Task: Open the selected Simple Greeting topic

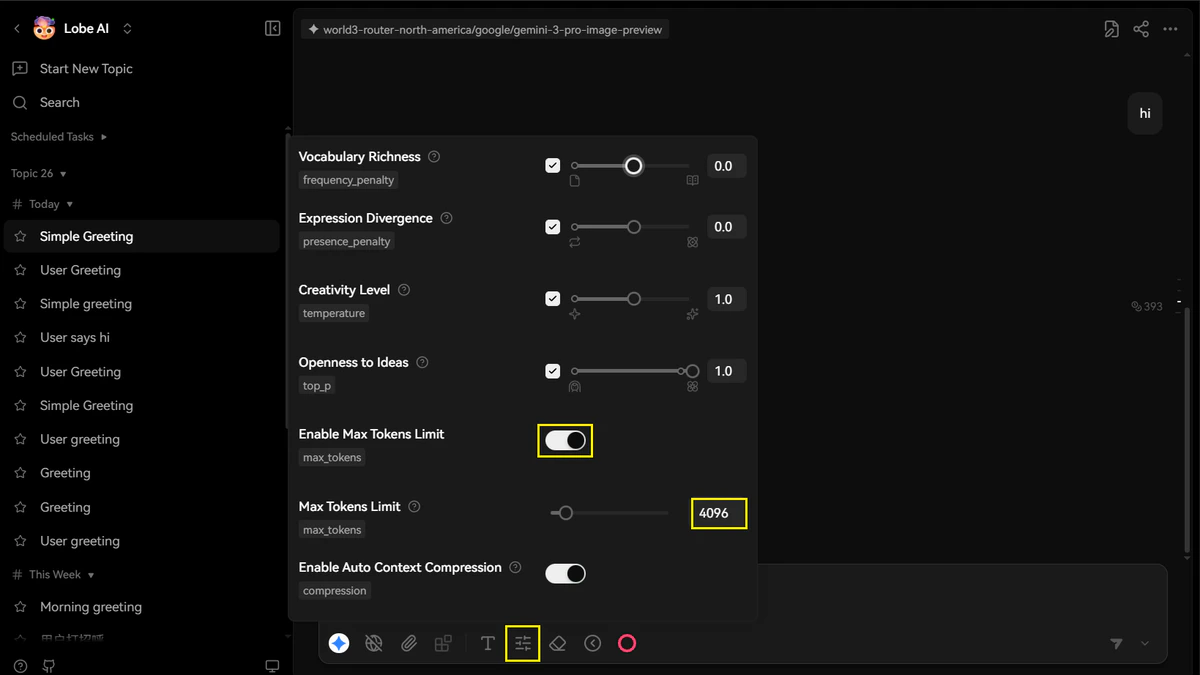Action: click(x=142, y=237)
